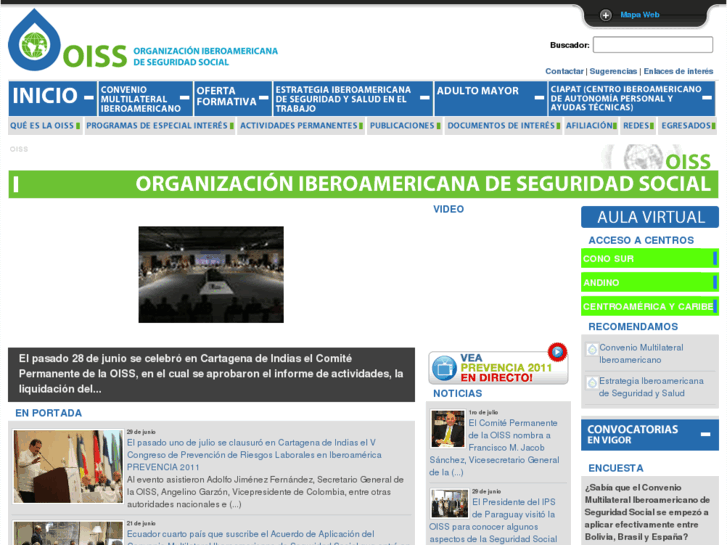
Task: Open Adulto Mayor menu
Action: [478, 91]
